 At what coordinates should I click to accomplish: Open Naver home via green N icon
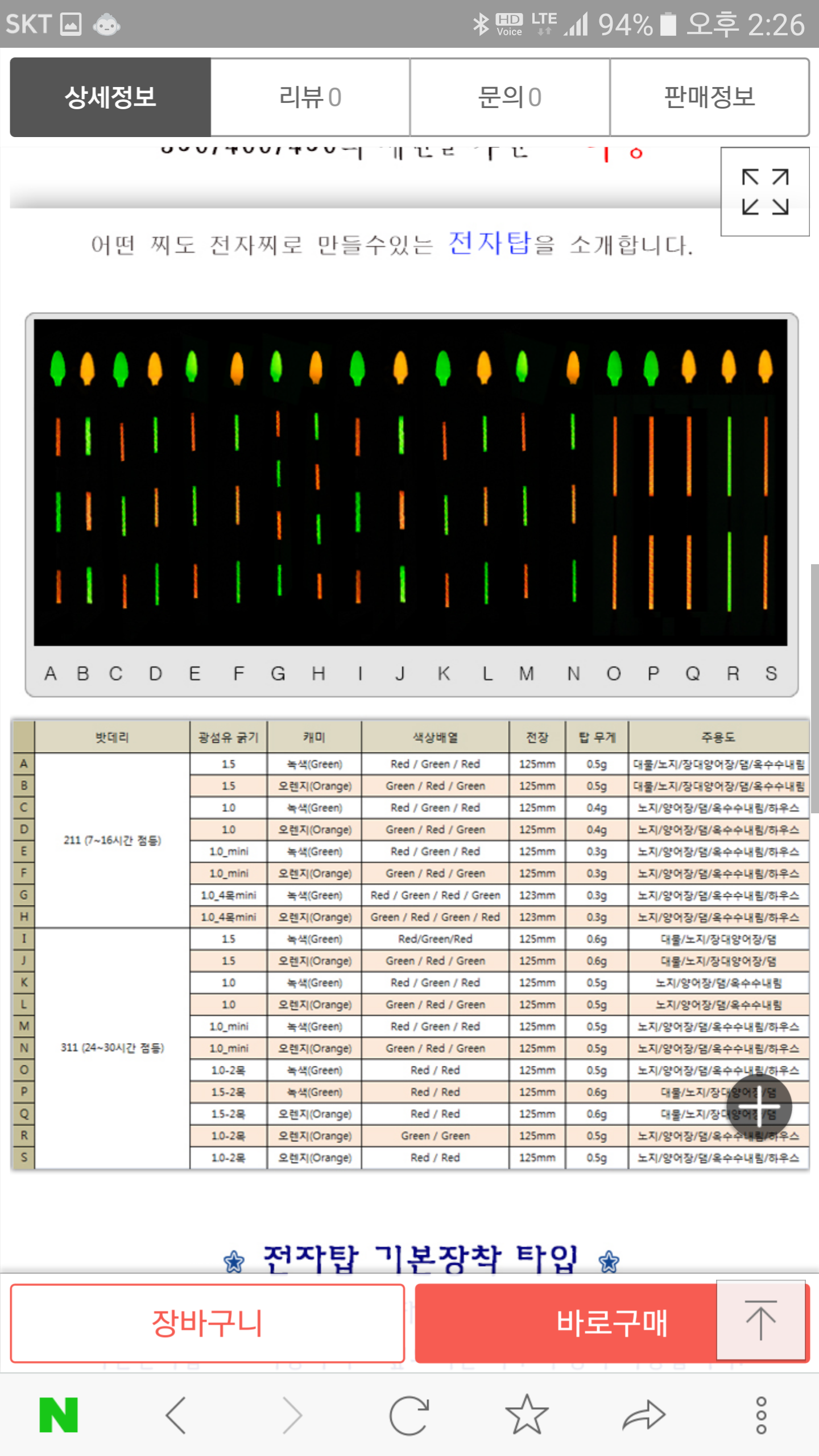59,1414
